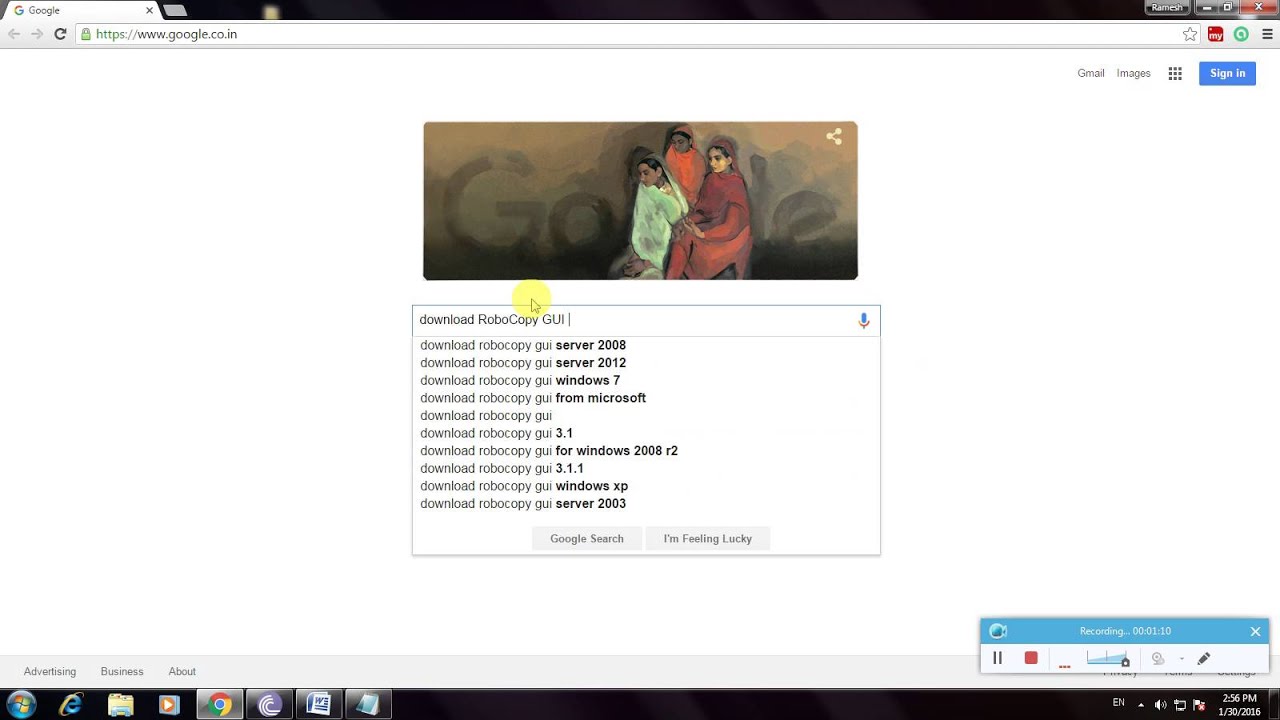Close the Google tab
Viewport: 1280px width, 720px height.
tap(151, 10)
